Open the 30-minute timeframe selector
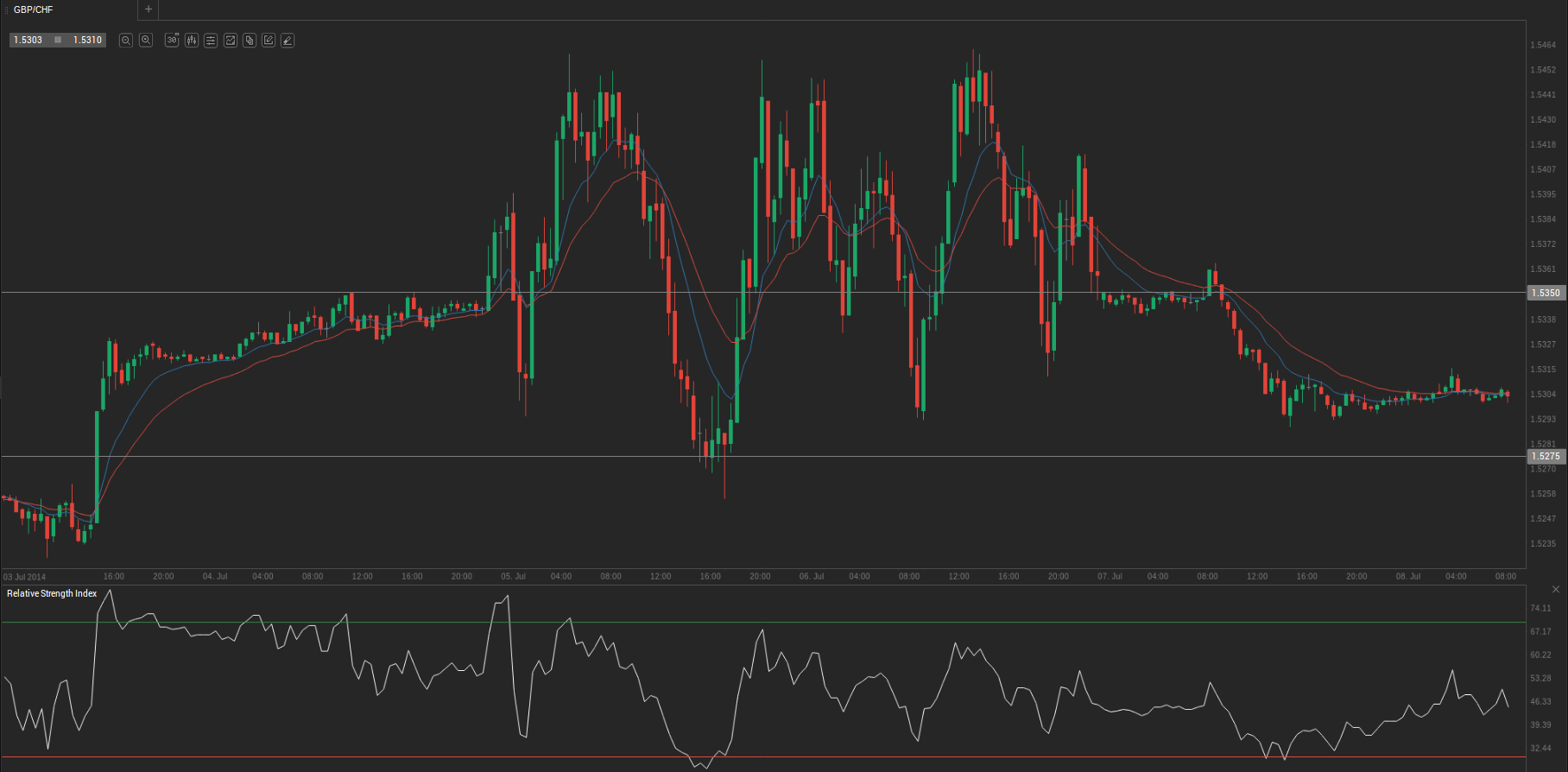 172,41
